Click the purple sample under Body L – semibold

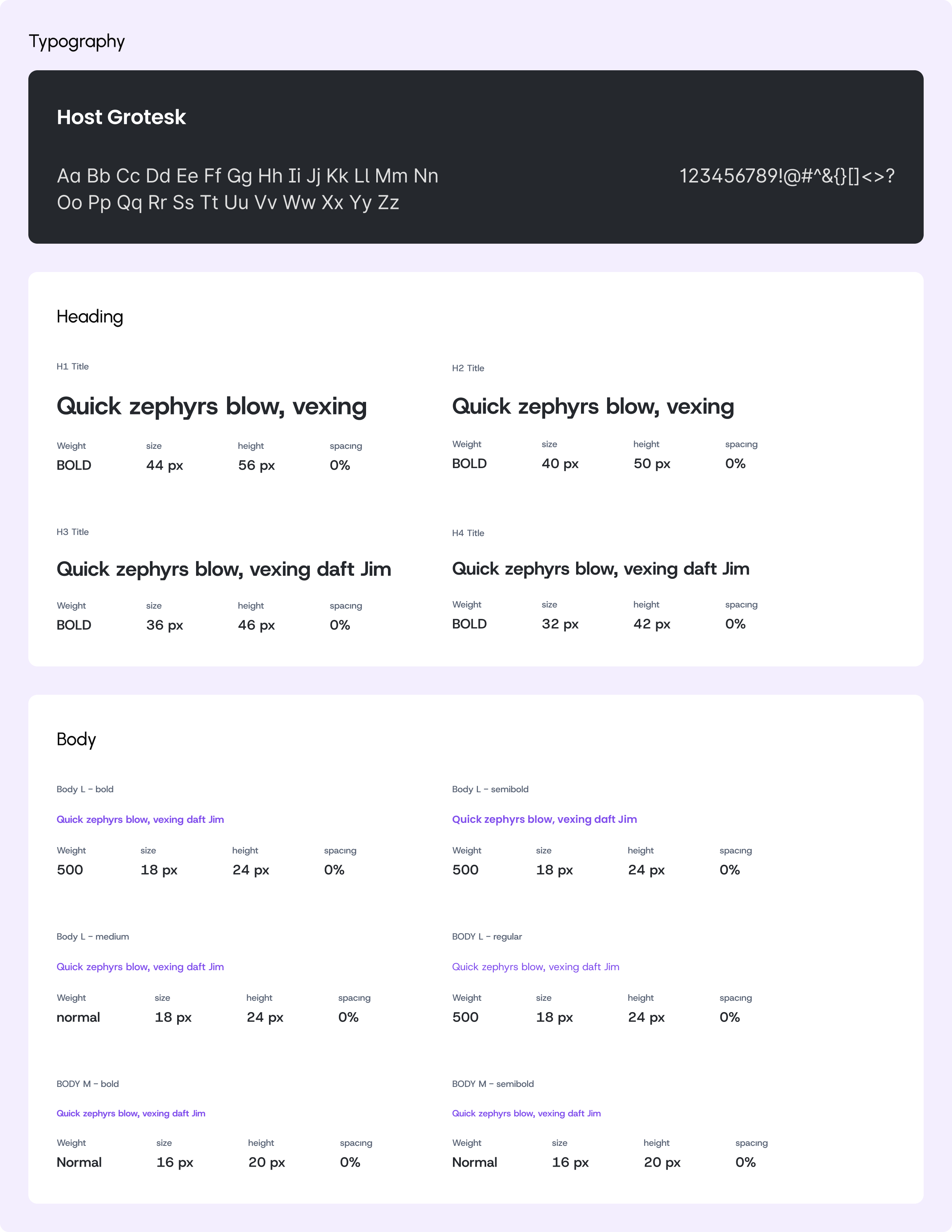coord(544,819)
